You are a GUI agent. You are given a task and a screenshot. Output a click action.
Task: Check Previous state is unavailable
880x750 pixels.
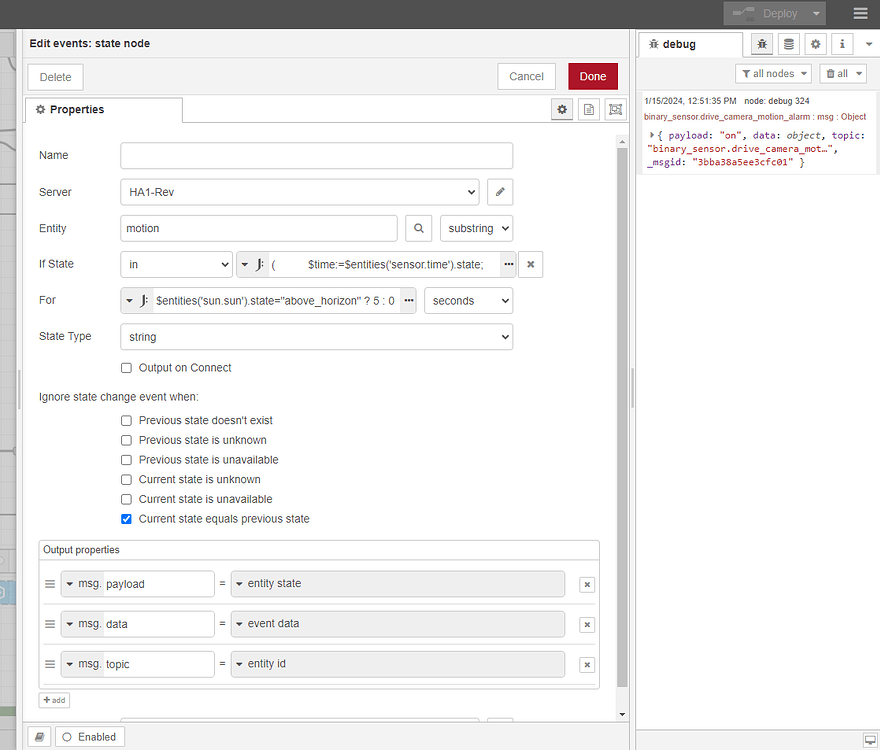click(126, 460)
